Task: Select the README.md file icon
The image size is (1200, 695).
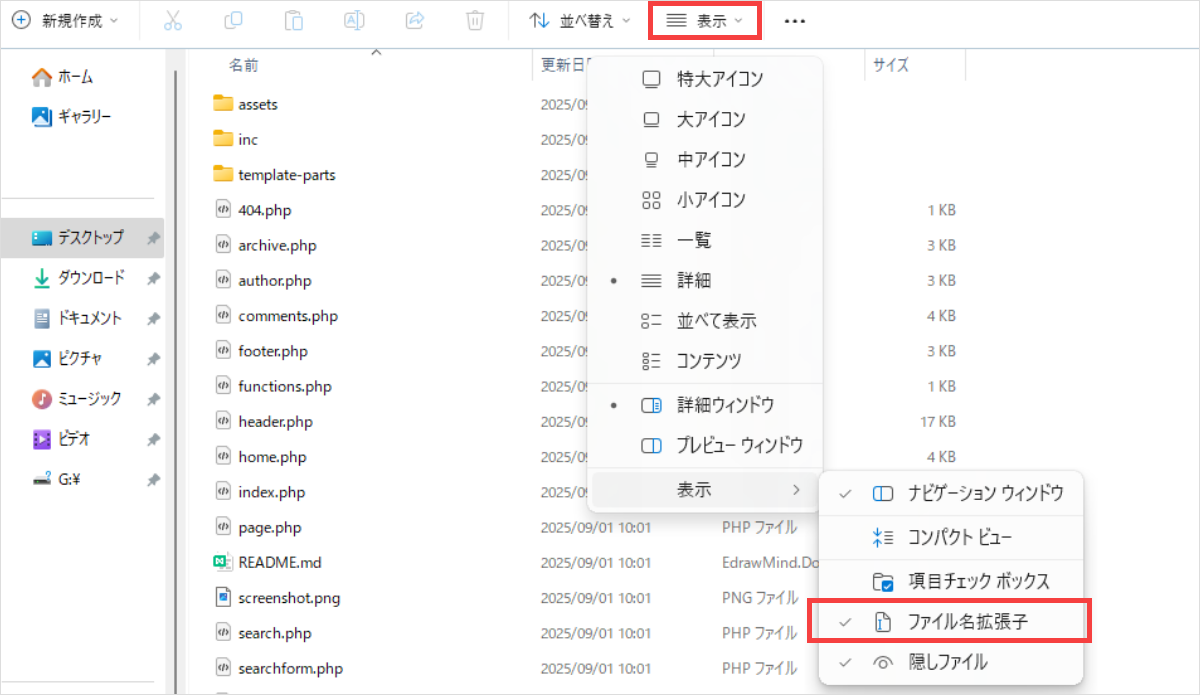Action: click(222, 562)
